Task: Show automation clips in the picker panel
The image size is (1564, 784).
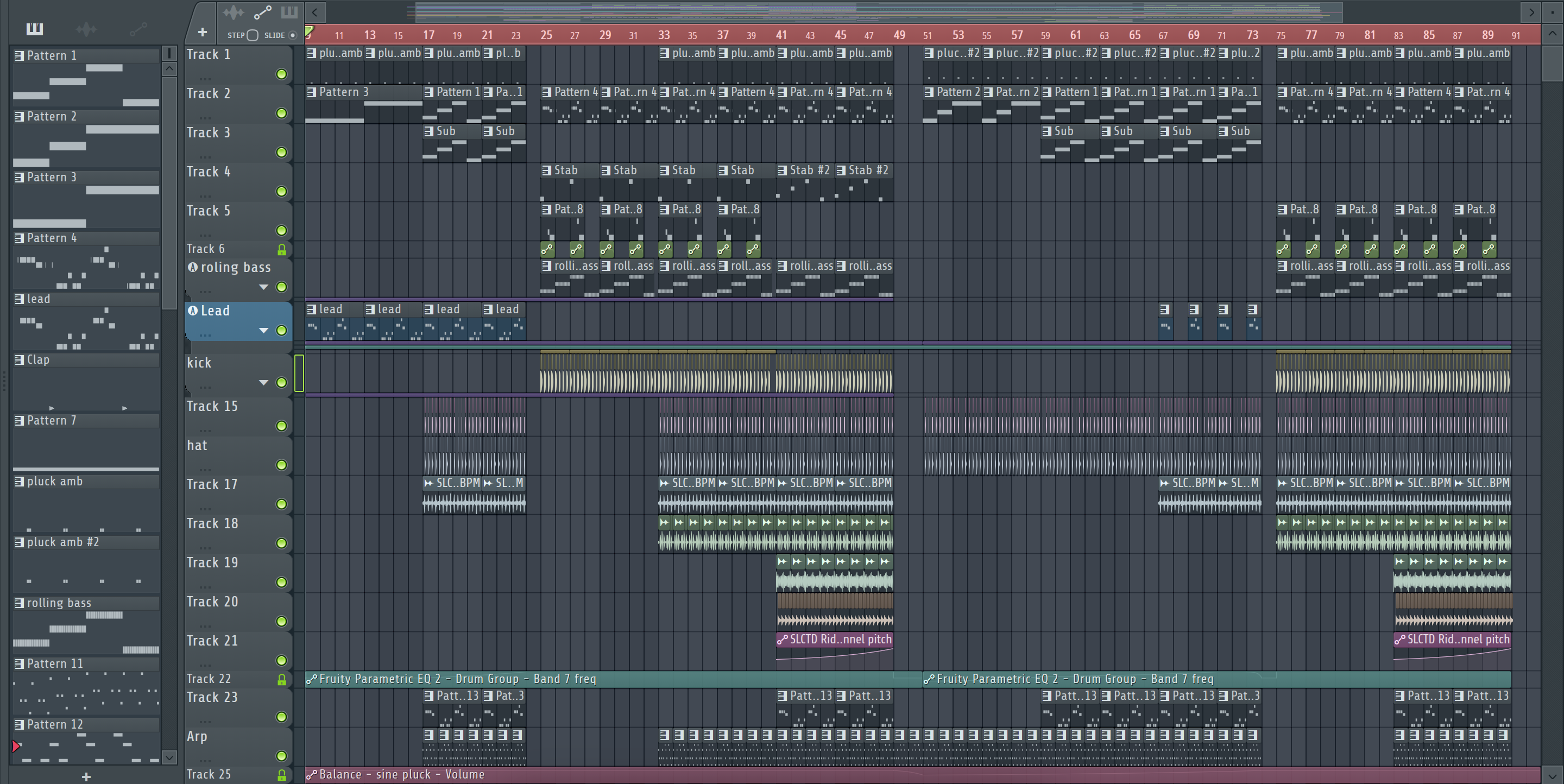Action: click(138, 29)
